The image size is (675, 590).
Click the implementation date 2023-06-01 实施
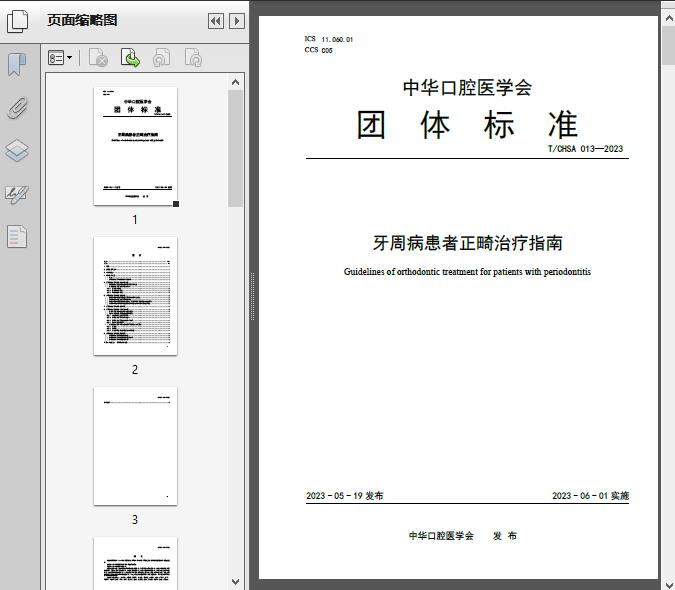(591, 496)
